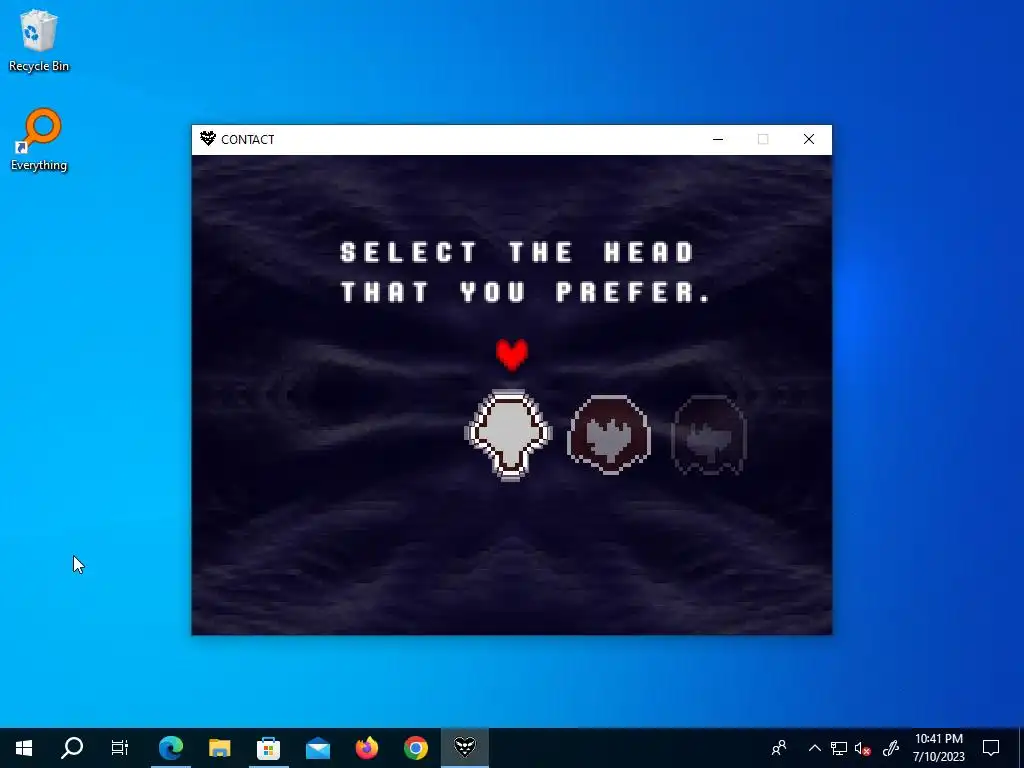Image resolution: width=1024 pixels, height=768 pixels.
Task: Open People icon in system tray
Action: pyautogui.click(x=779, y=748)
